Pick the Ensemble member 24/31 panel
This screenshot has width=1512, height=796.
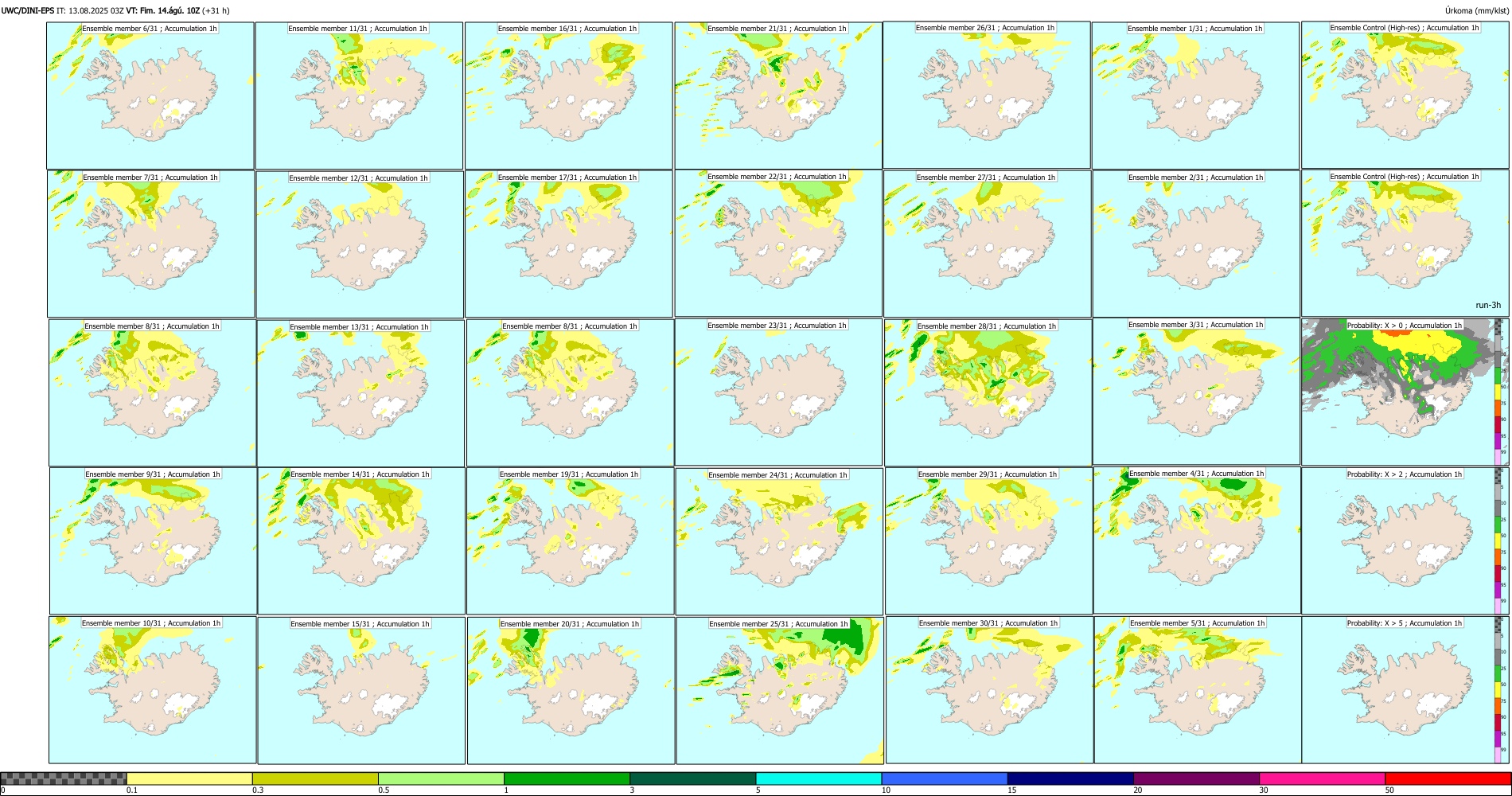point(779,541)
